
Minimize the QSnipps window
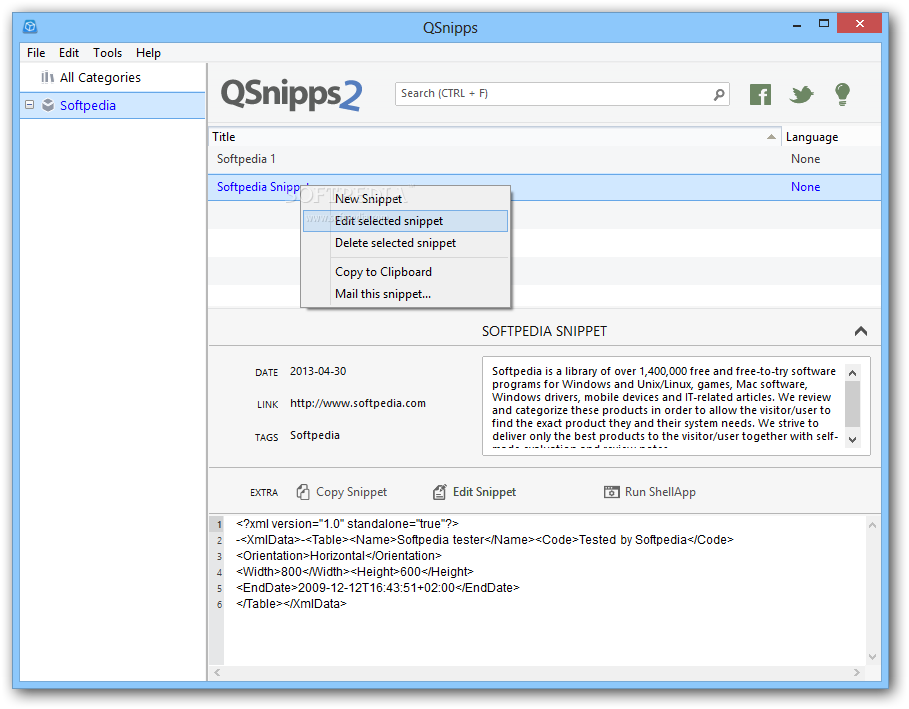tap(797, 25)
